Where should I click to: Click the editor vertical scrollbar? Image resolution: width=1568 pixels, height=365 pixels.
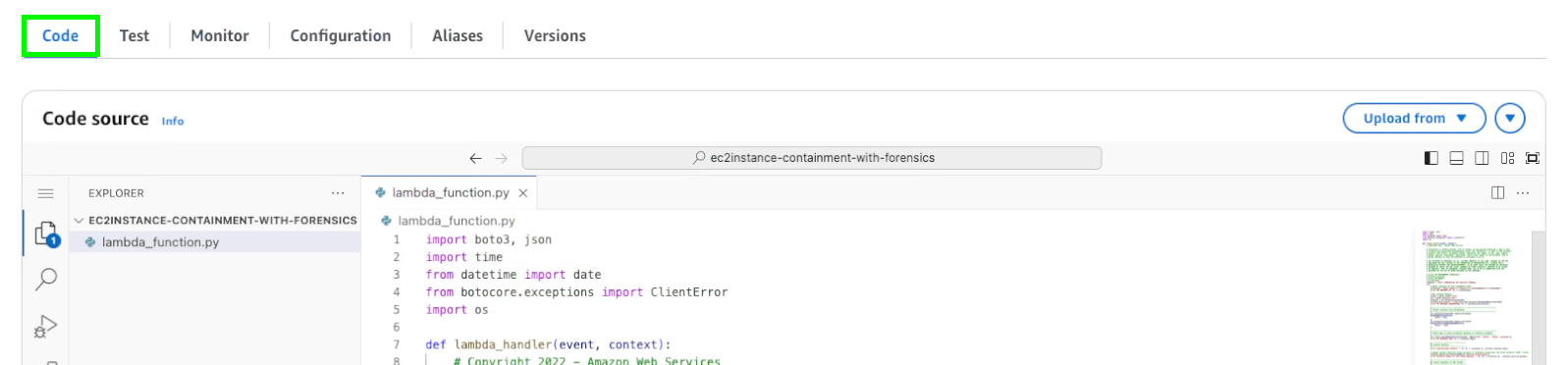pos(1539,297)
